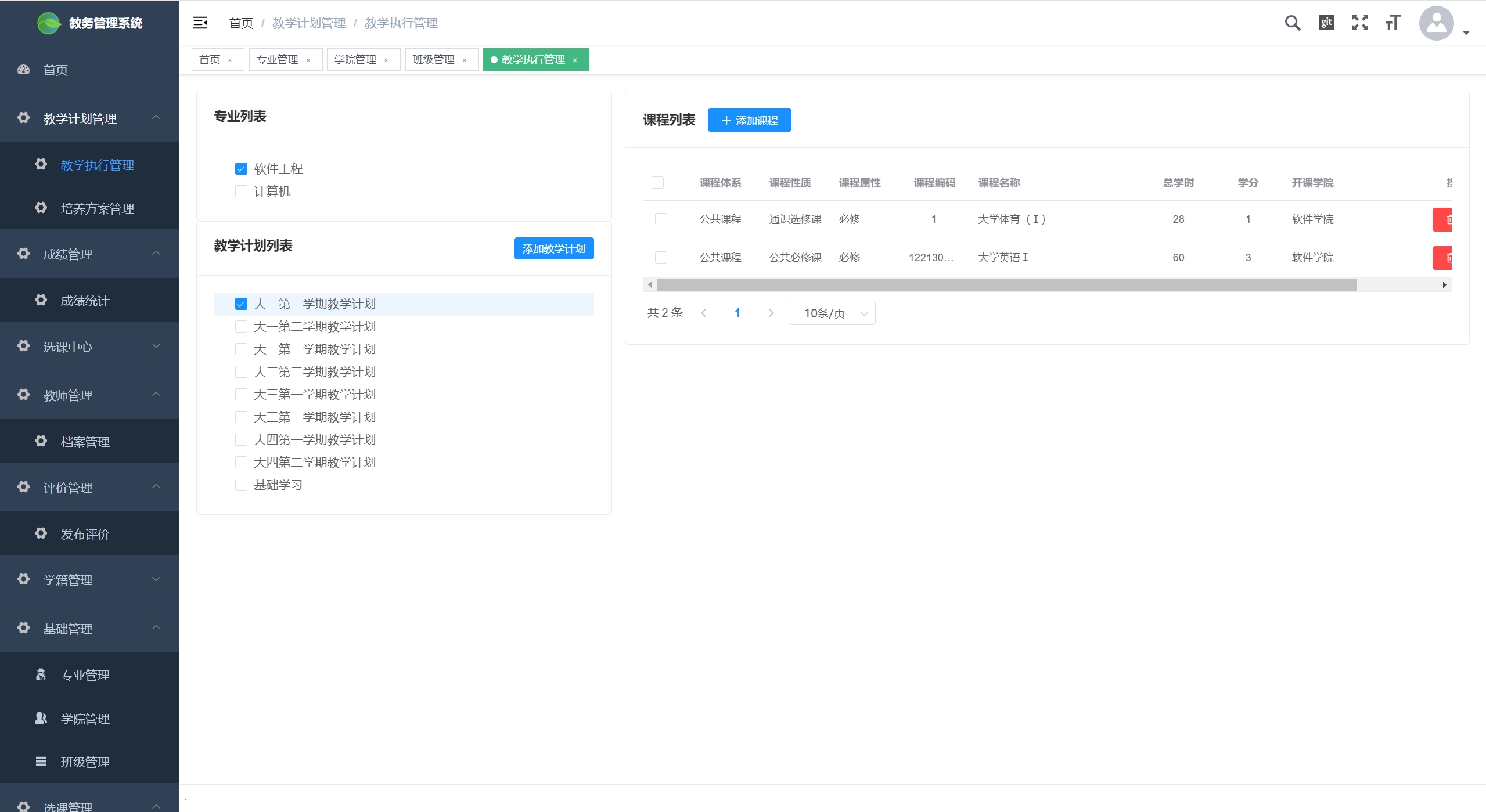Open the git repository icon

[1326, 23]
